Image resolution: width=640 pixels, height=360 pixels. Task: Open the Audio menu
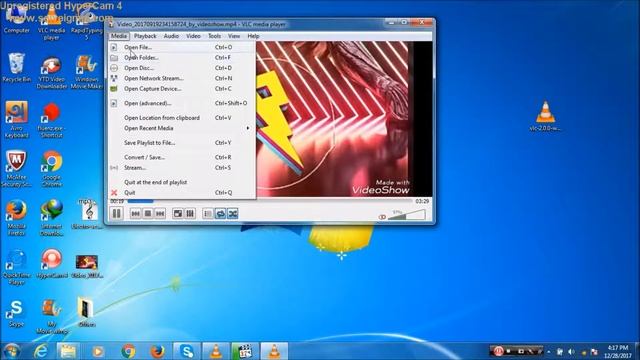pyautogui.click(x=171, y=36)
